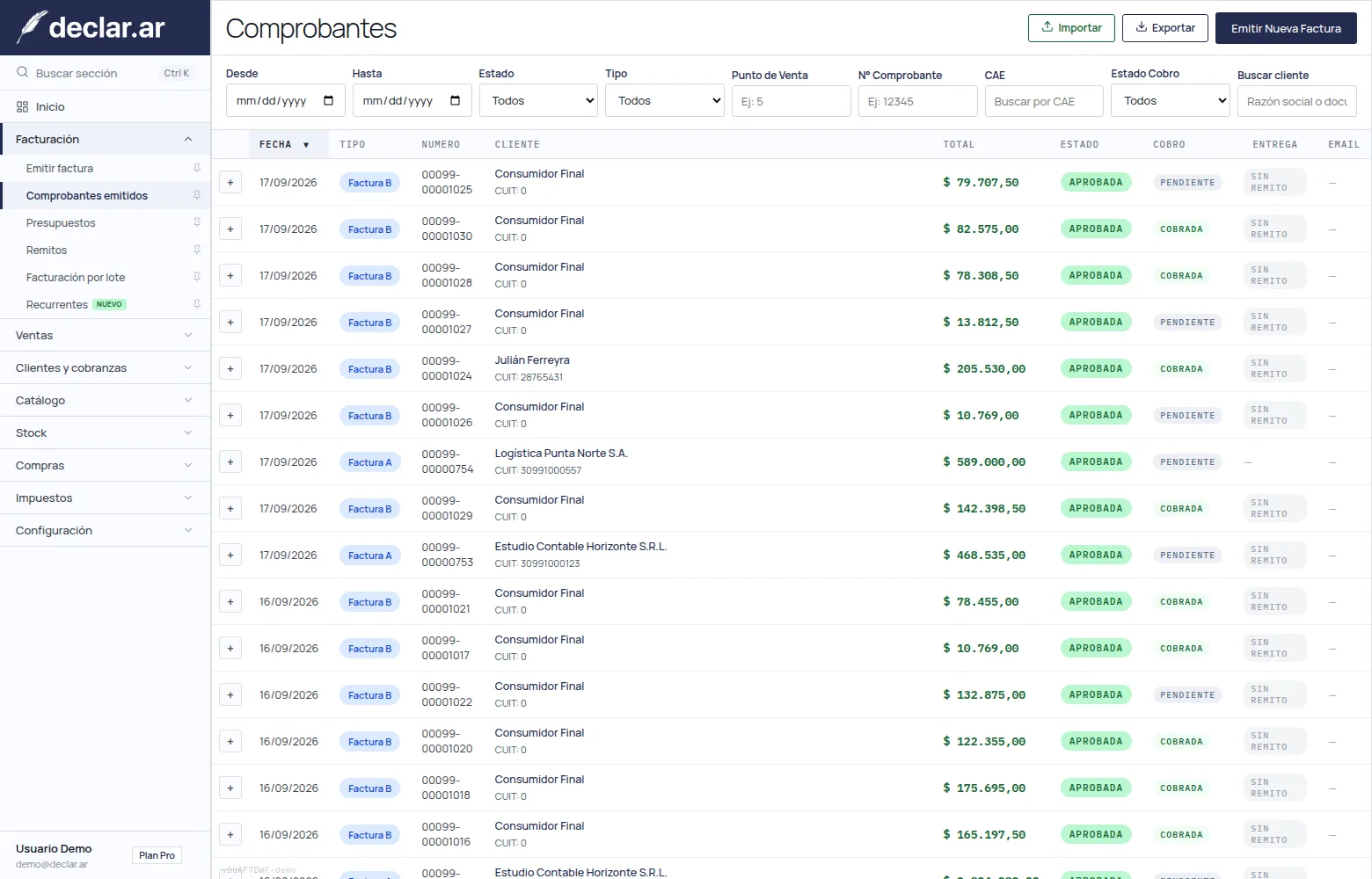Open the Hasta date calendar picker icon
The image size is (1372, 879).
coord(456,100)
